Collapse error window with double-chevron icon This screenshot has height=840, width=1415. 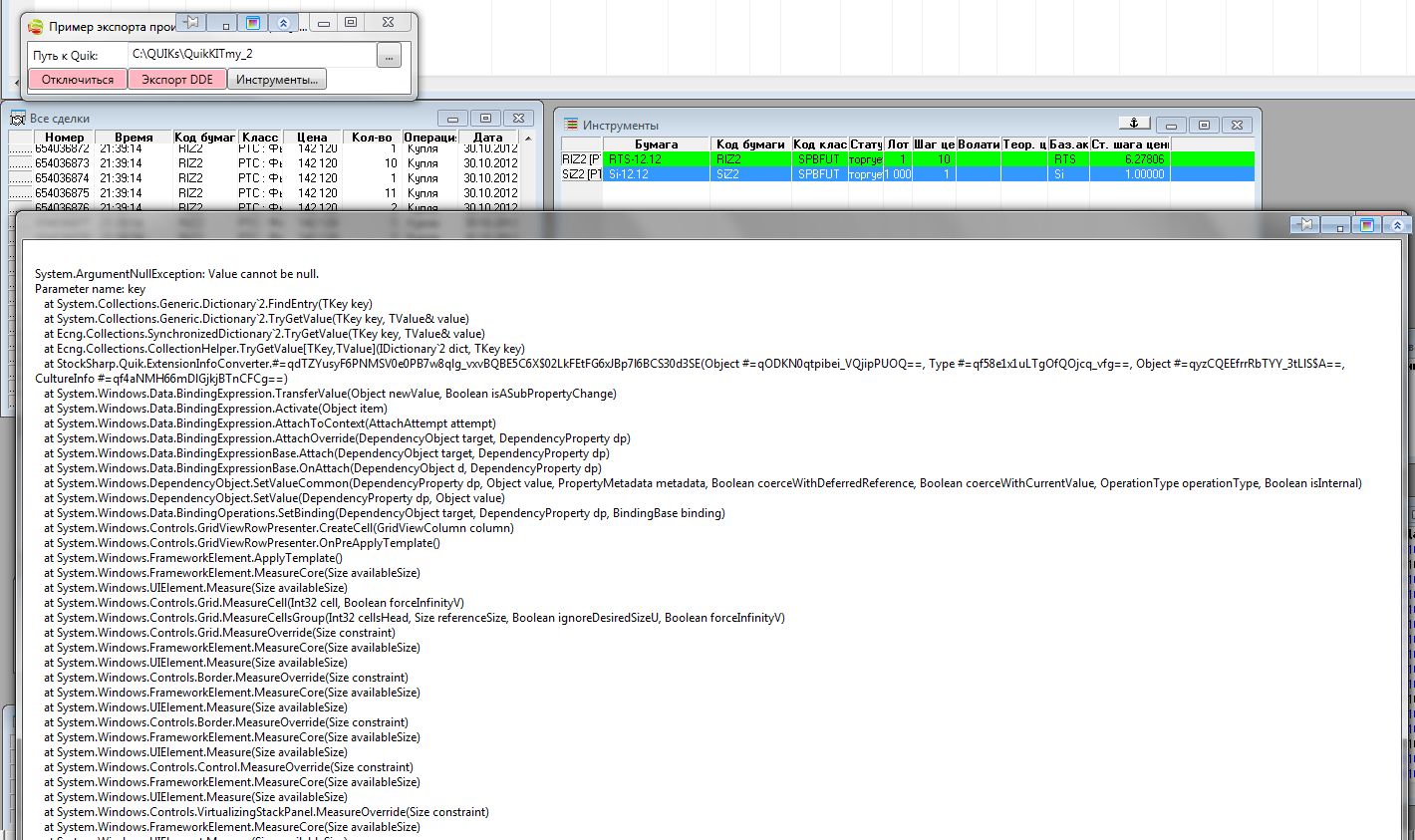(x=1397, y=225)
